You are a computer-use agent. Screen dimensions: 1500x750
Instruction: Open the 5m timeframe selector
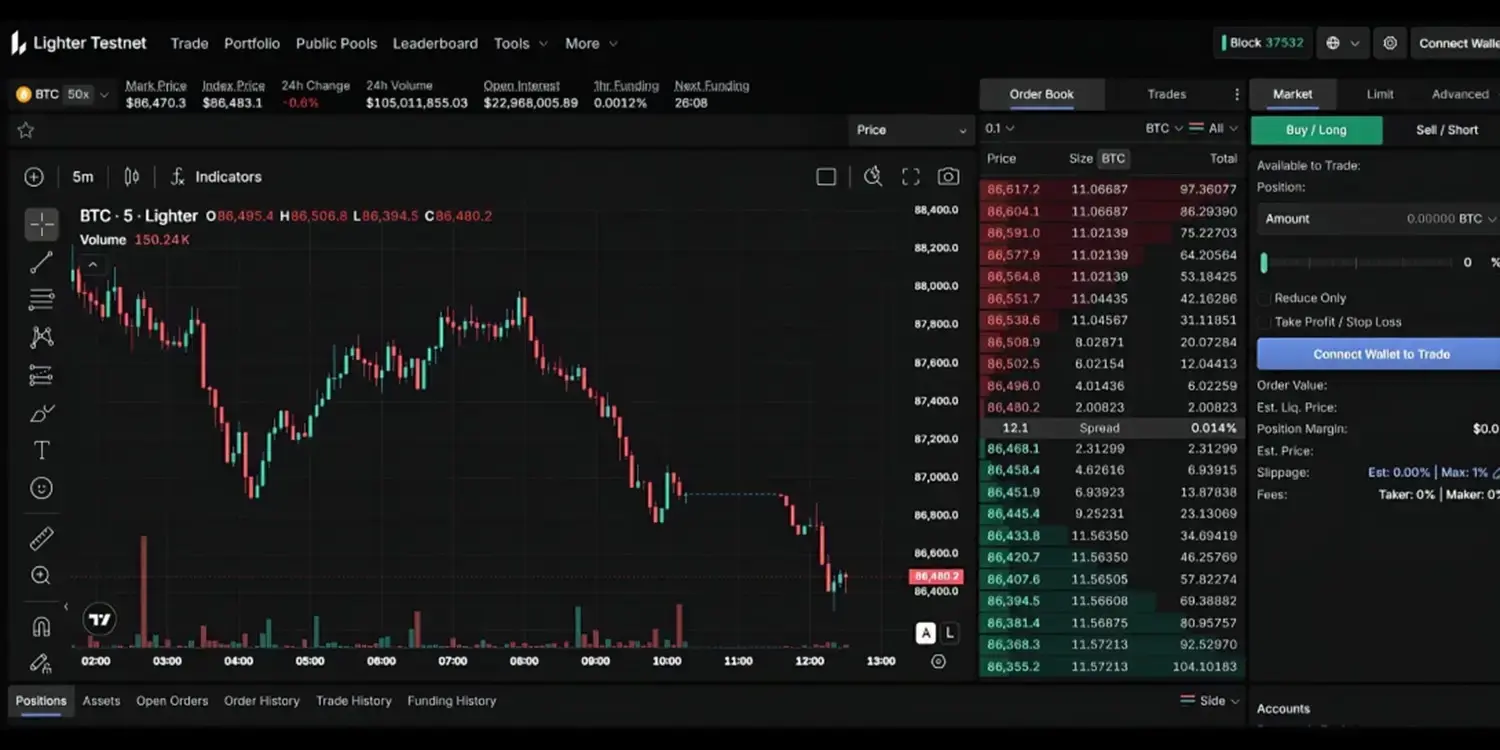pyautogui.click(x=83, y=177)
